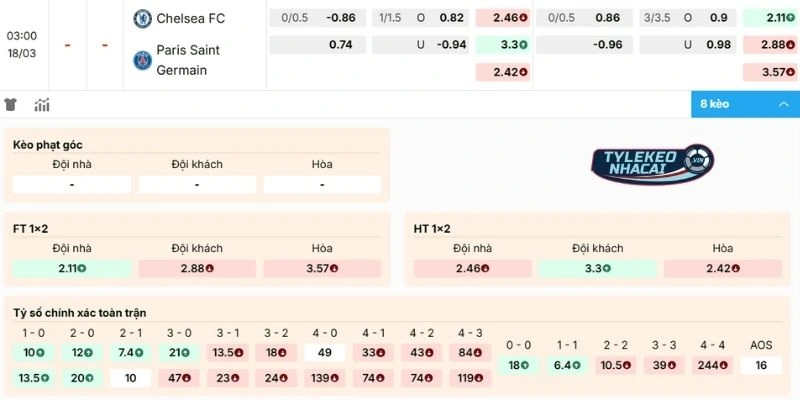The image size is (800, 400).
Task: Select correct score 2-1 odds 7.4
Action: pyautogui.click(x=130, y=352)
